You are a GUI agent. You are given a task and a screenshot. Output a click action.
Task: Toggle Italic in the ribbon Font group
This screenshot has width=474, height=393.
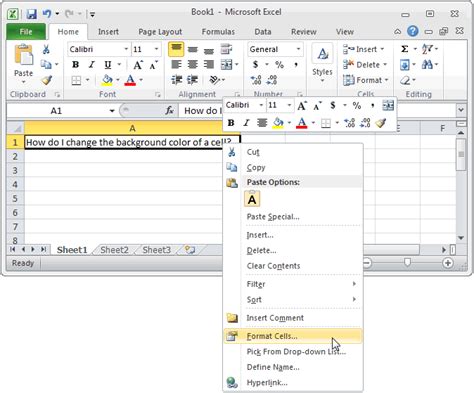coord(92,65)
